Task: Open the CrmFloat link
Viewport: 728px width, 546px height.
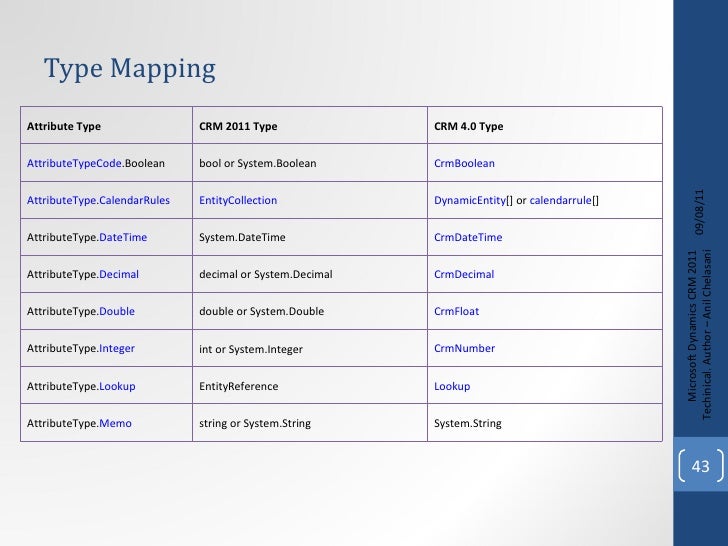Action: [456, 312]
